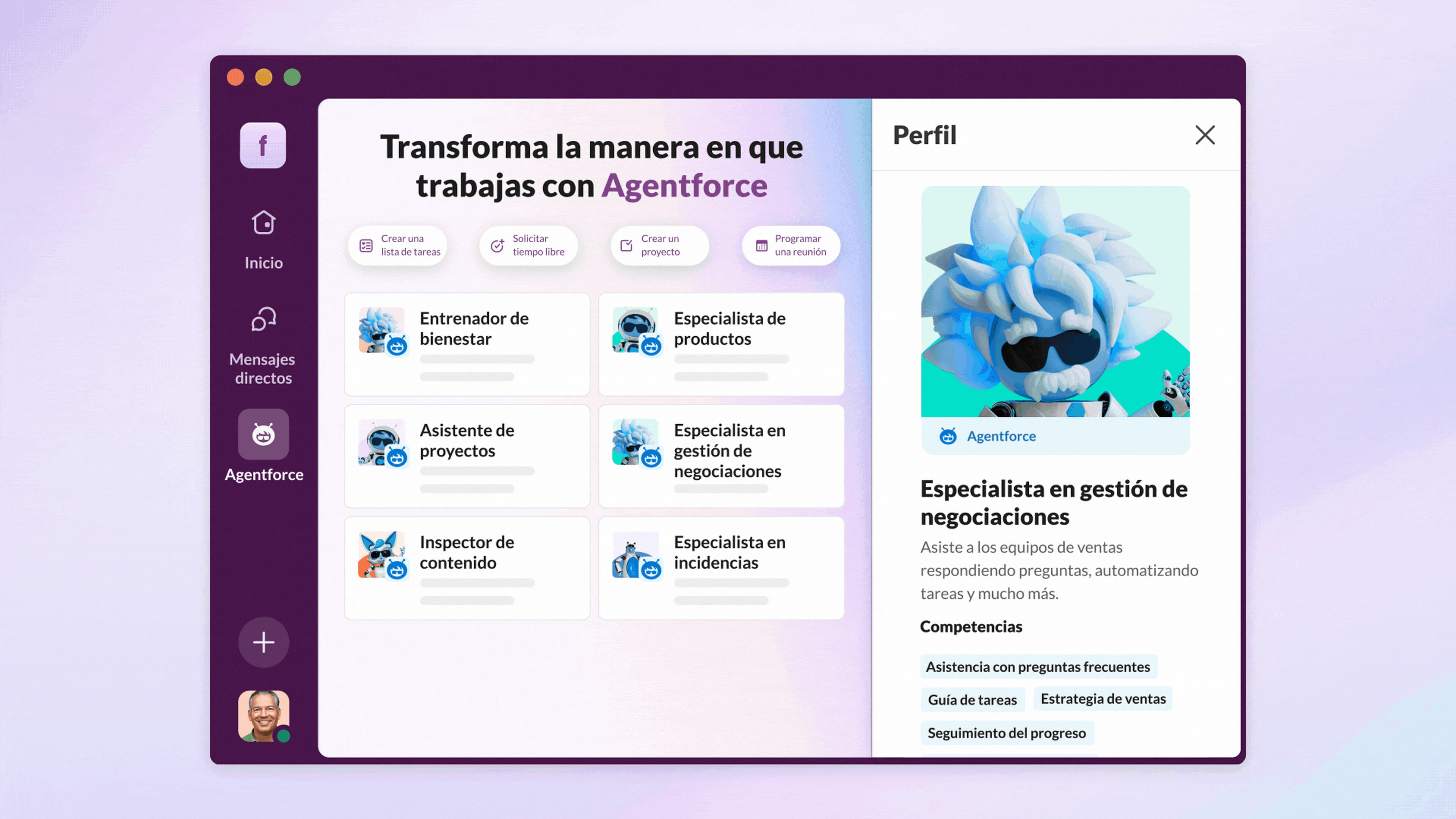Select the Agentforce sidebar icon
The height and width of the screenshot is (819, 1456).
click(x=264, y=434)
